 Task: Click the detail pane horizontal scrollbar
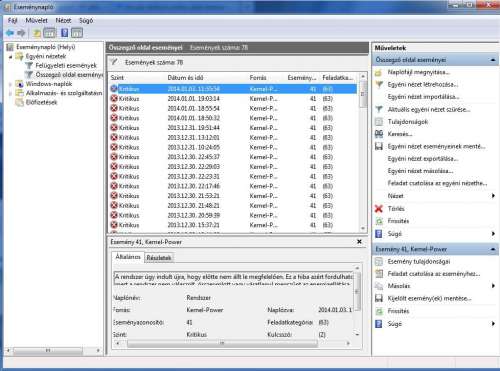222,343
